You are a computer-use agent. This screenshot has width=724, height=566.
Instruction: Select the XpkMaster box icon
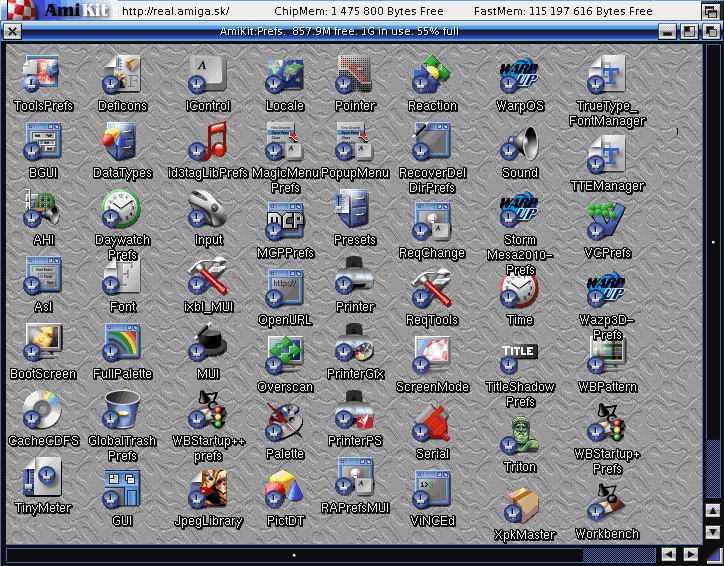[522, 506]
